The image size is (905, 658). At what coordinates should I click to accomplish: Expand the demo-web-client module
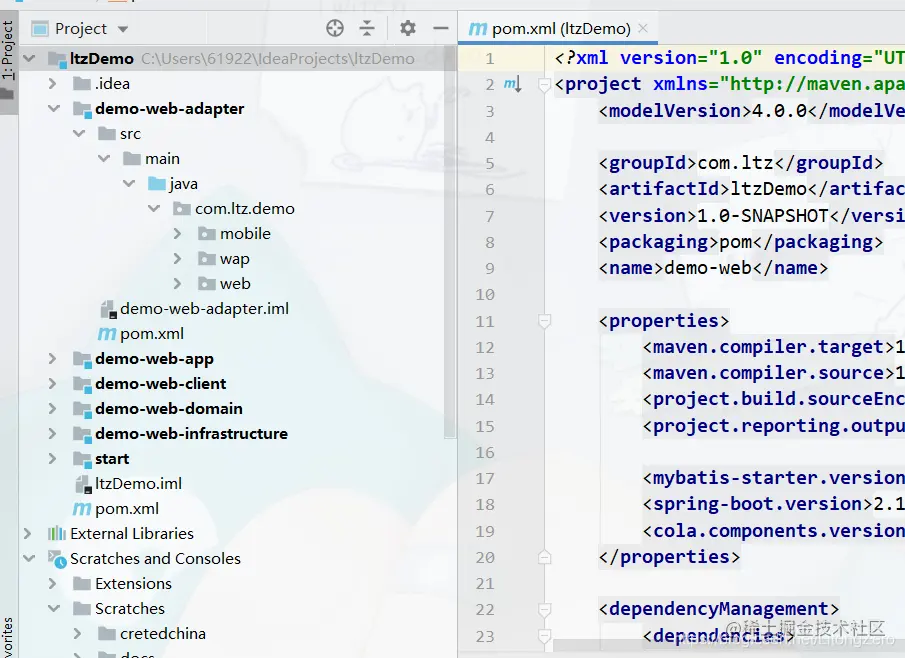(53, 383)
